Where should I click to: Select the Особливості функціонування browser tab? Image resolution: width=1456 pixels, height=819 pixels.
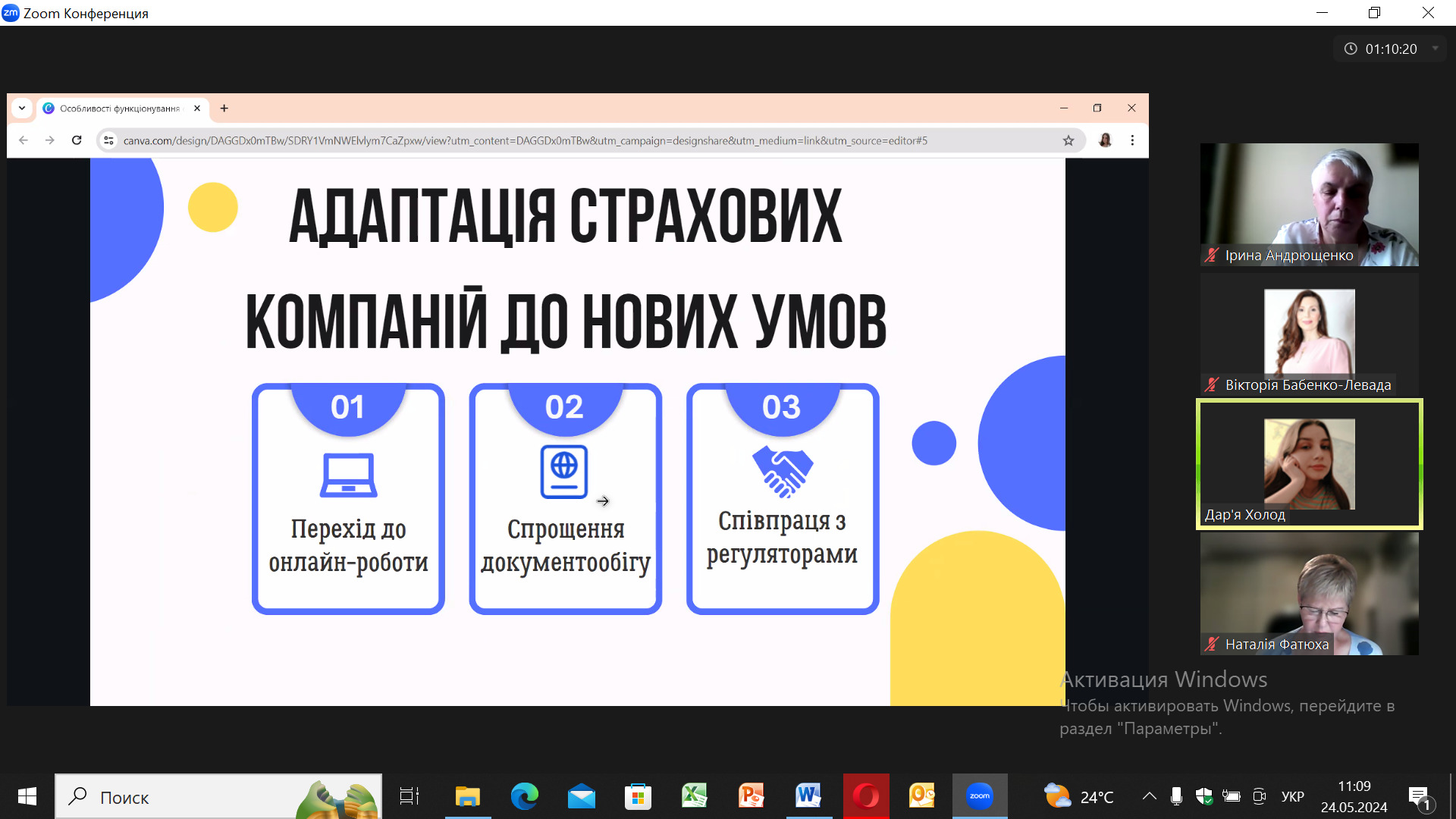pyautogui.click(x=119, y=108)
